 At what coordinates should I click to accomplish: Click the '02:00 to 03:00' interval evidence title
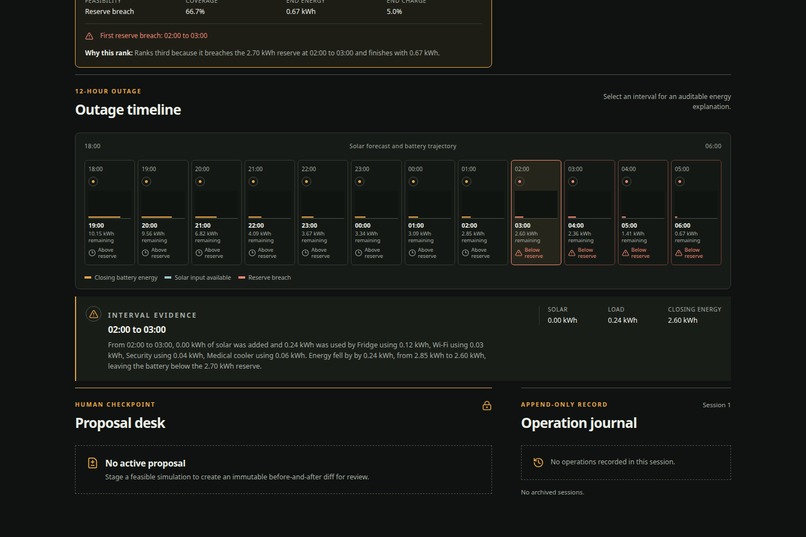click(137, 329)
